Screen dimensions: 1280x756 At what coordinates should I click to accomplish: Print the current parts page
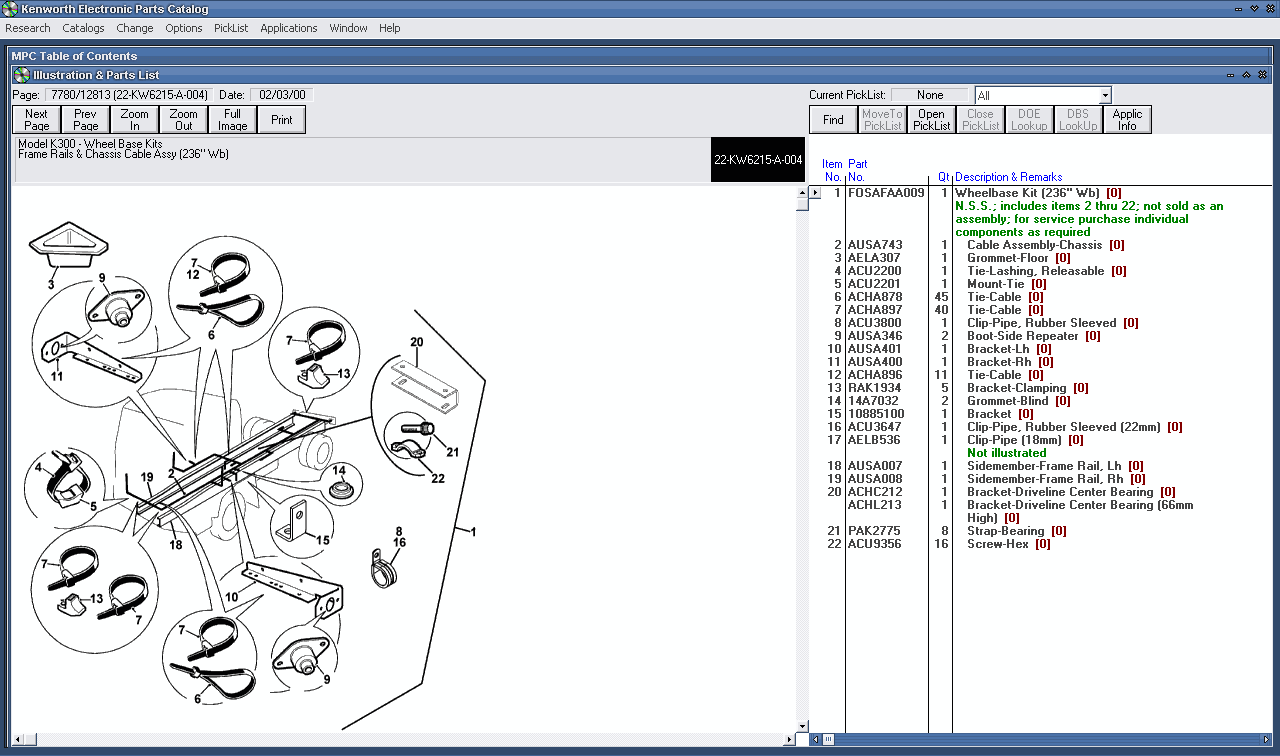[281, 119]
